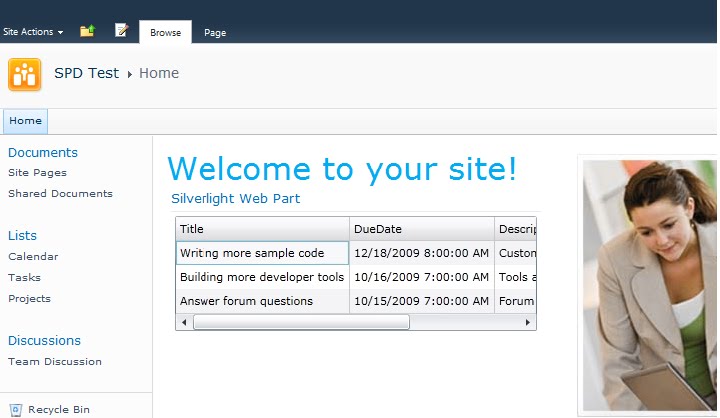The height and width of the screenshot is (418, 720).
Task: Open the Calendar list
Action: [x=33, y=256]
